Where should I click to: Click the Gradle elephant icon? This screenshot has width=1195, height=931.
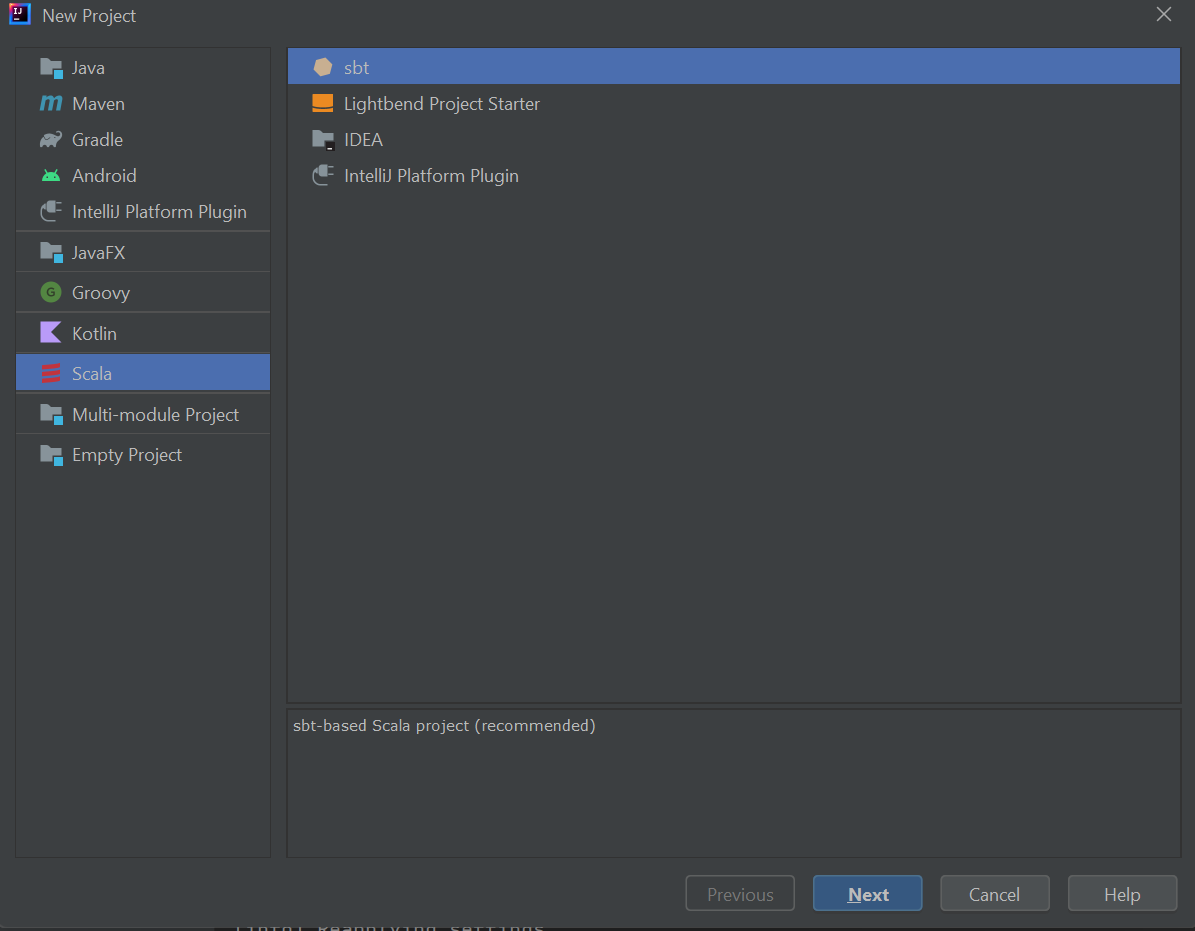point(51,139)
